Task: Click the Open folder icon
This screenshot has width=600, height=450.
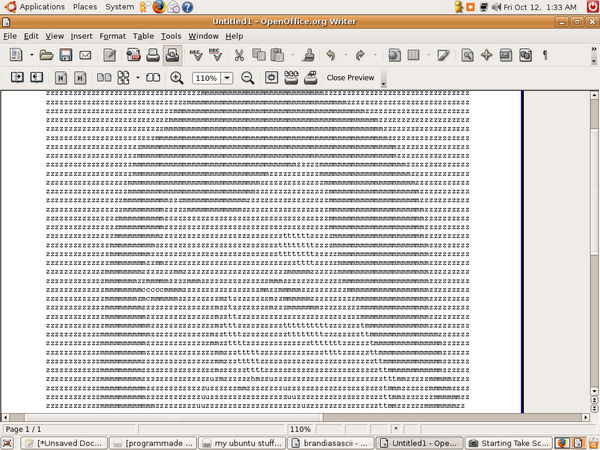Action: point(46,55)
